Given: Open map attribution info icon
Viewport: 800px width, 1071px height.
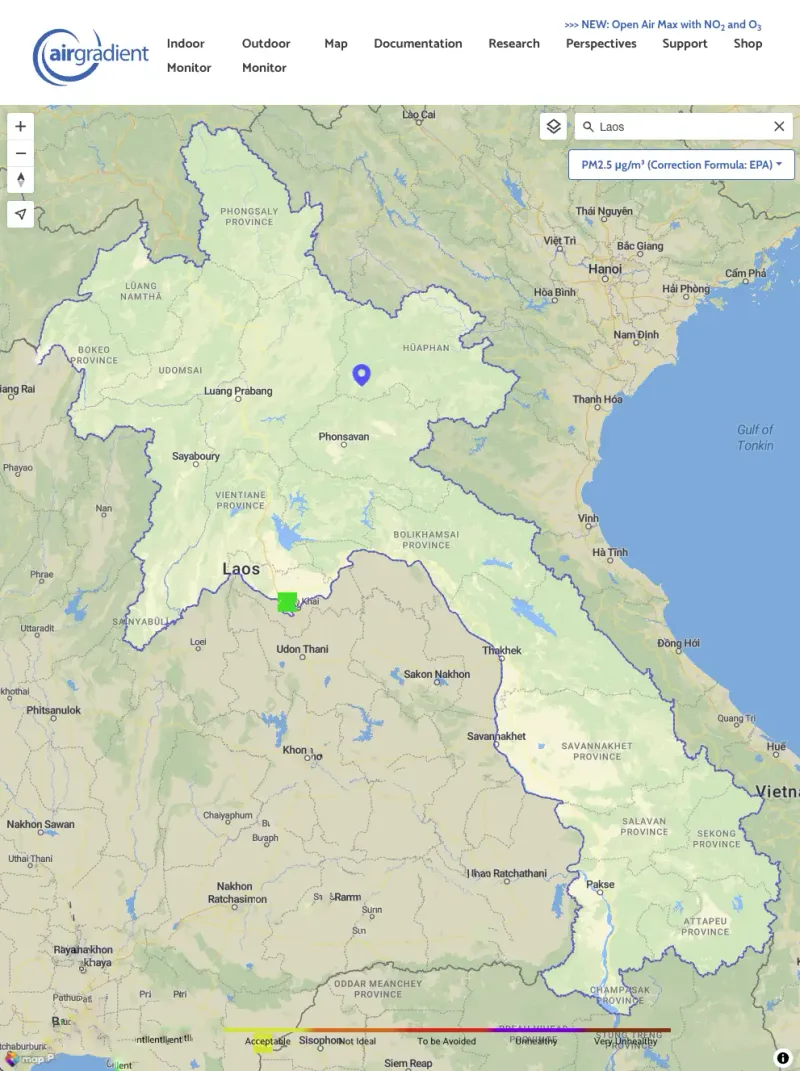Looking at the screenshot, I should 783,1057.
